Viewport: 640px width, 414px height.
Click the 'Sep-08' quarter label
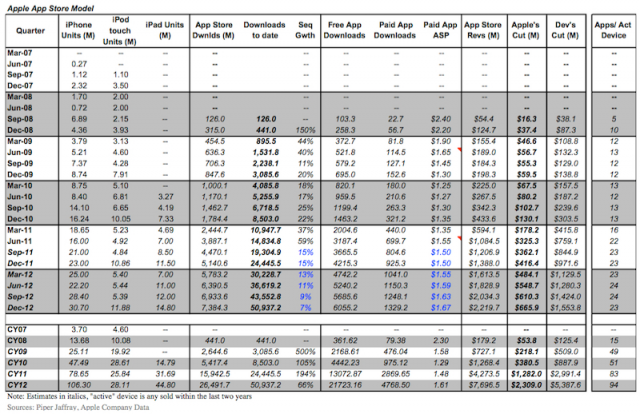[20, 119]
